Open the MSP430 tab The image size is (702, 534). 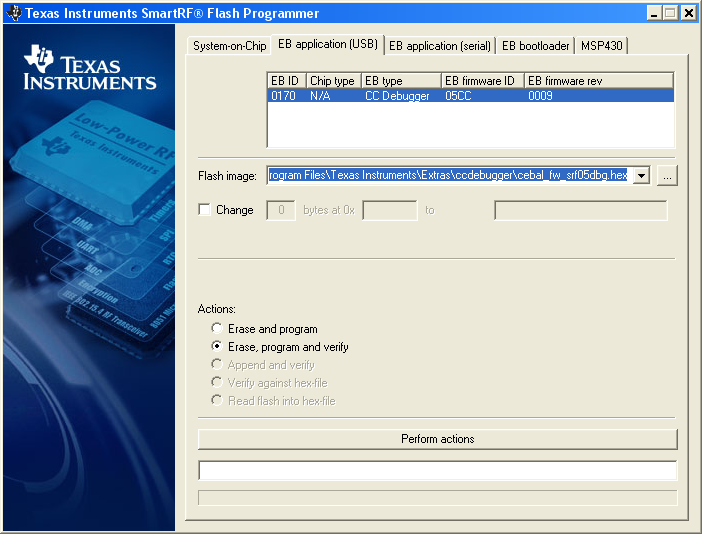pyautogui.click(x=601, y=46)
